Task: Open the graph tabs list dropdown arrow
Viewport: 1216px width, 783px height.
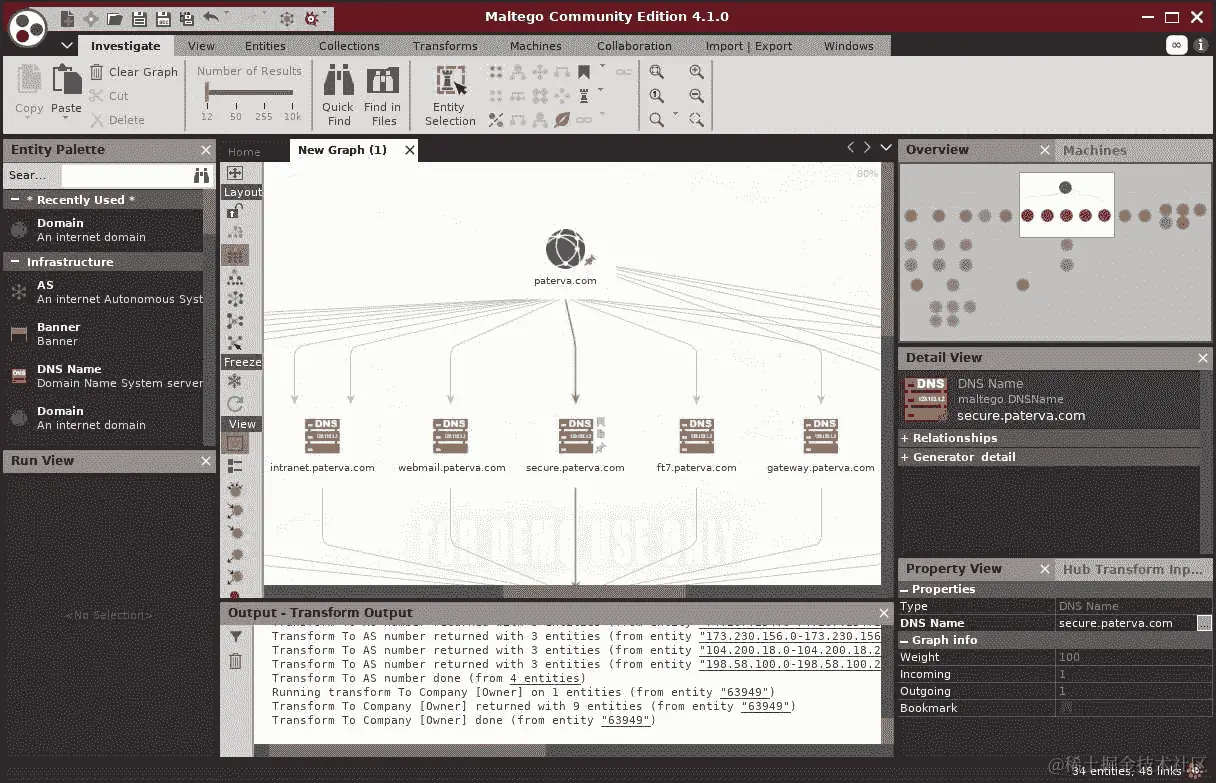Action: coord(886,148)
